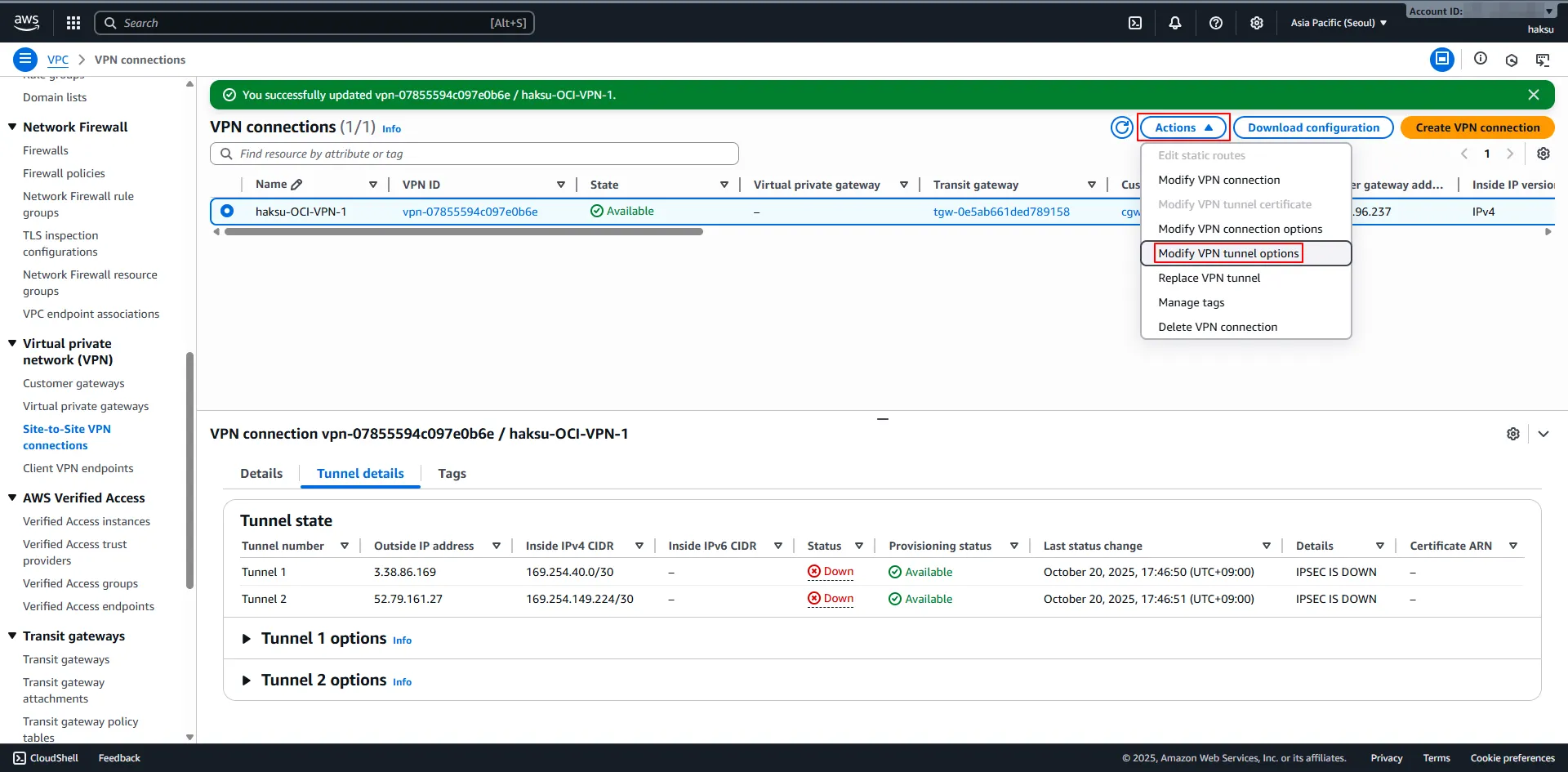Click Tunnel 1 Down status indicator
1568x772 pixels.
click(831, 572)
